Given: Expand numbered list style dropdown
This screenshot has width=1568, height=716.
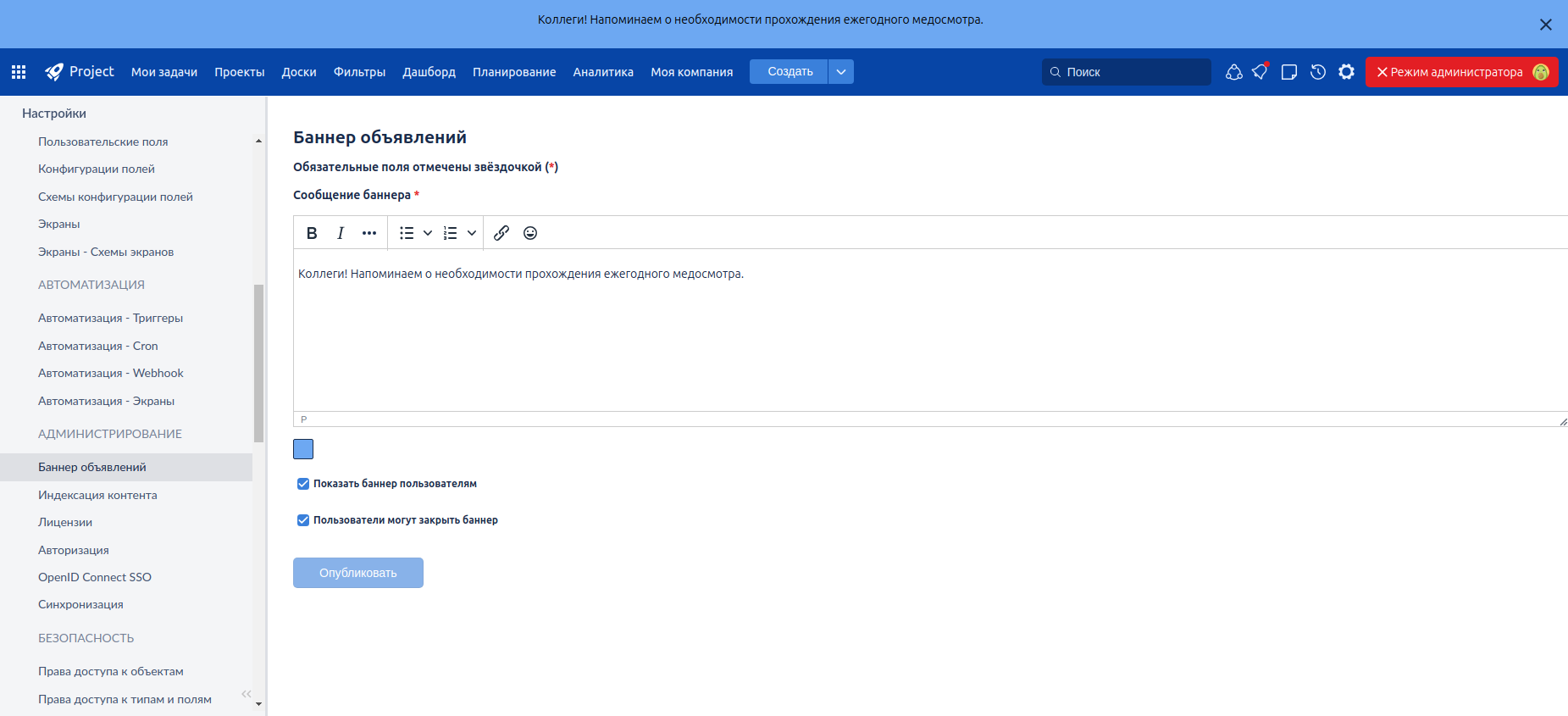Looking at the screenshot, I should pyautogui.click(x=472, y=233).
